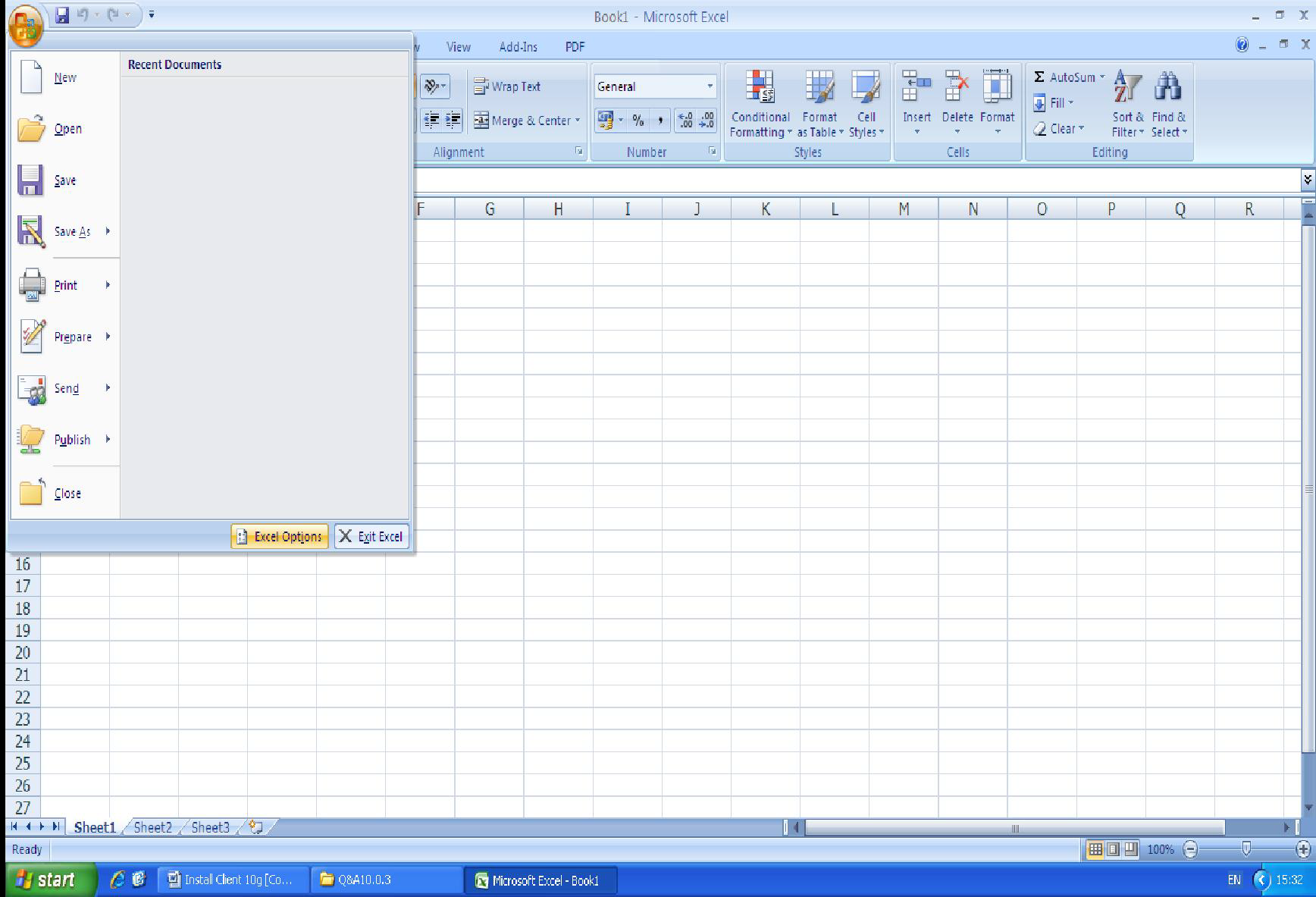Viewport: 1316px width, 897px height.
Task: Click the Orientation text rotation icon
Action: click(434, 86)
